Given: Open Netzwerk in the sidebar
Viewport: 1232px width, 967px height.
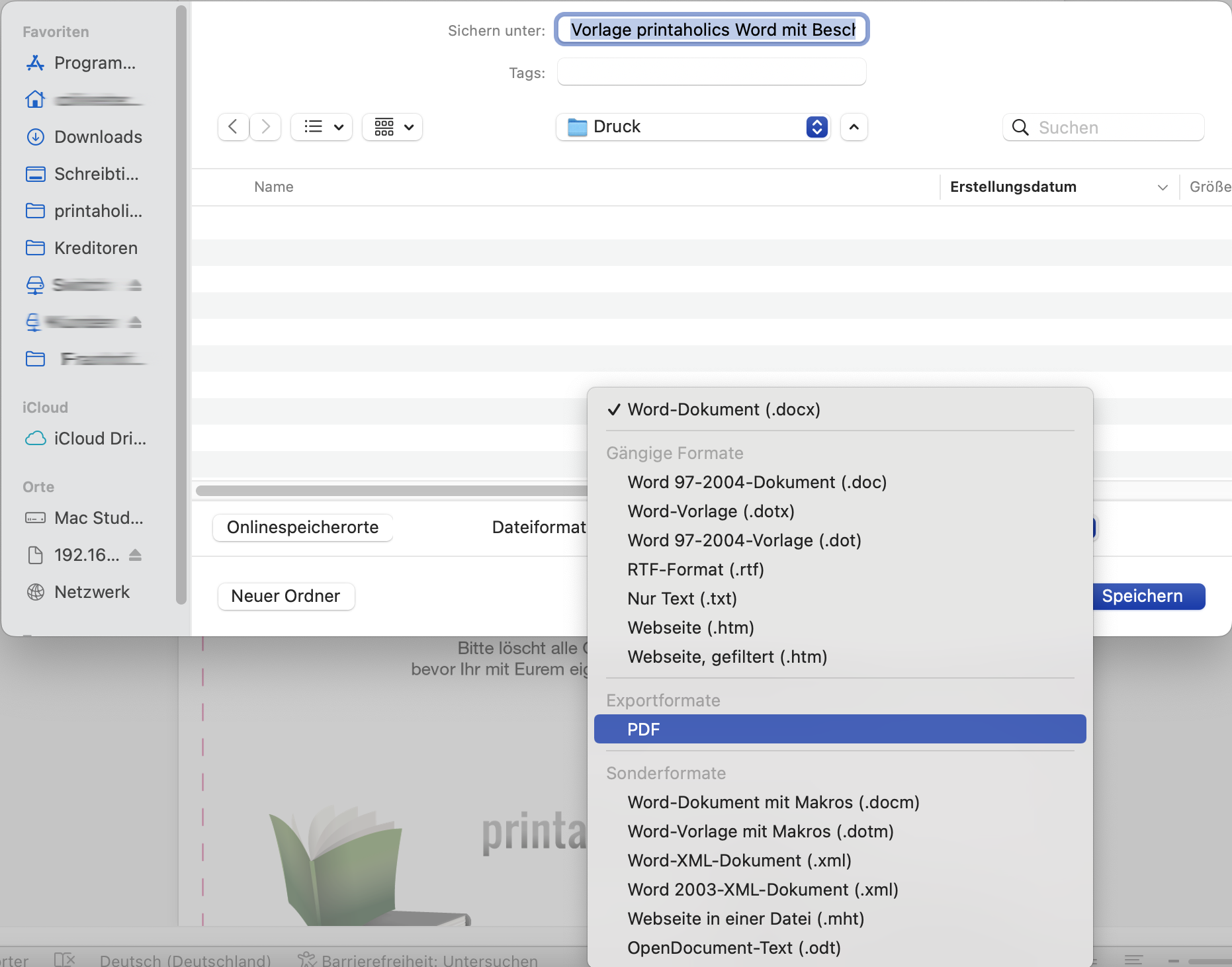Looking at the screenshot, I should (x=77, y=592).
